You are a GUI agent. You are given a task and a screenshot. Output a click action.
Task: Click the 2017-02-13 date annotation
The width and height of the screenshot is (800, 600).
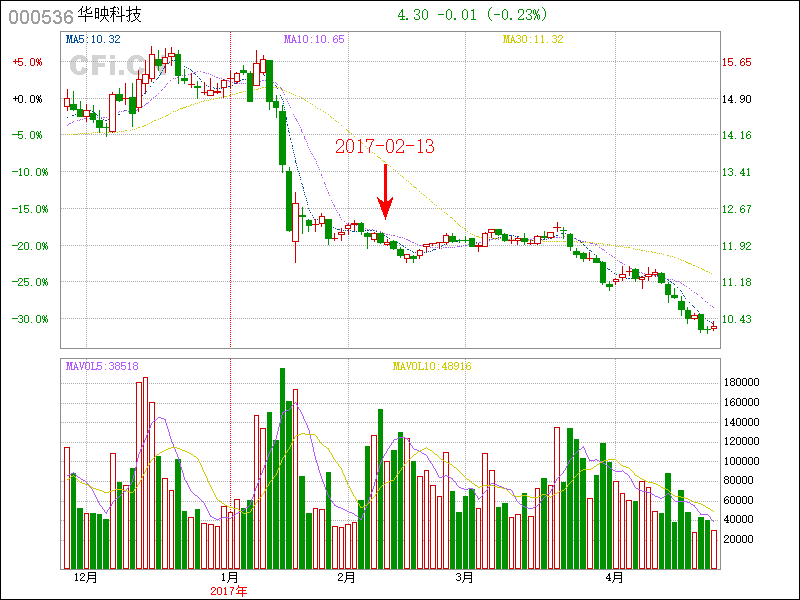tap(385, 146)
